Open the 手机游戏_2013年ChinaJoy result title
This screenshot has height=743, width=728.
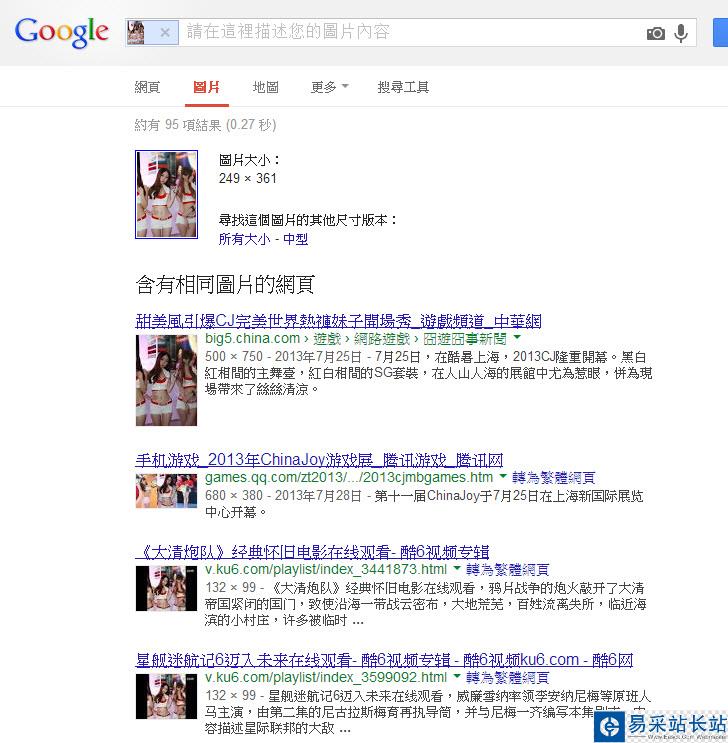319,460
